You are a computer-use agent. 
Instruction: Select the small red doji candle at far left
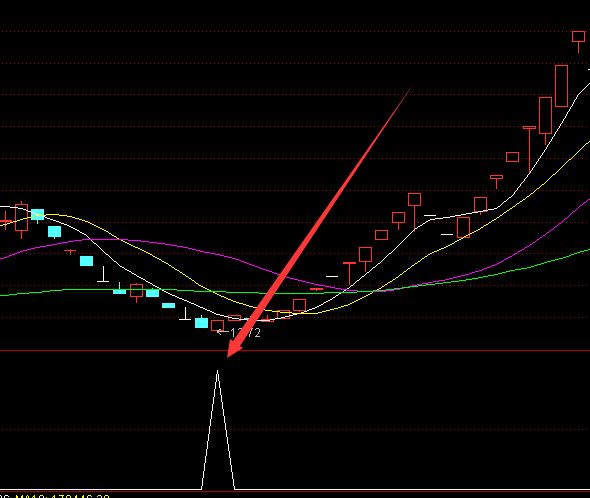[x=5, y=220]
